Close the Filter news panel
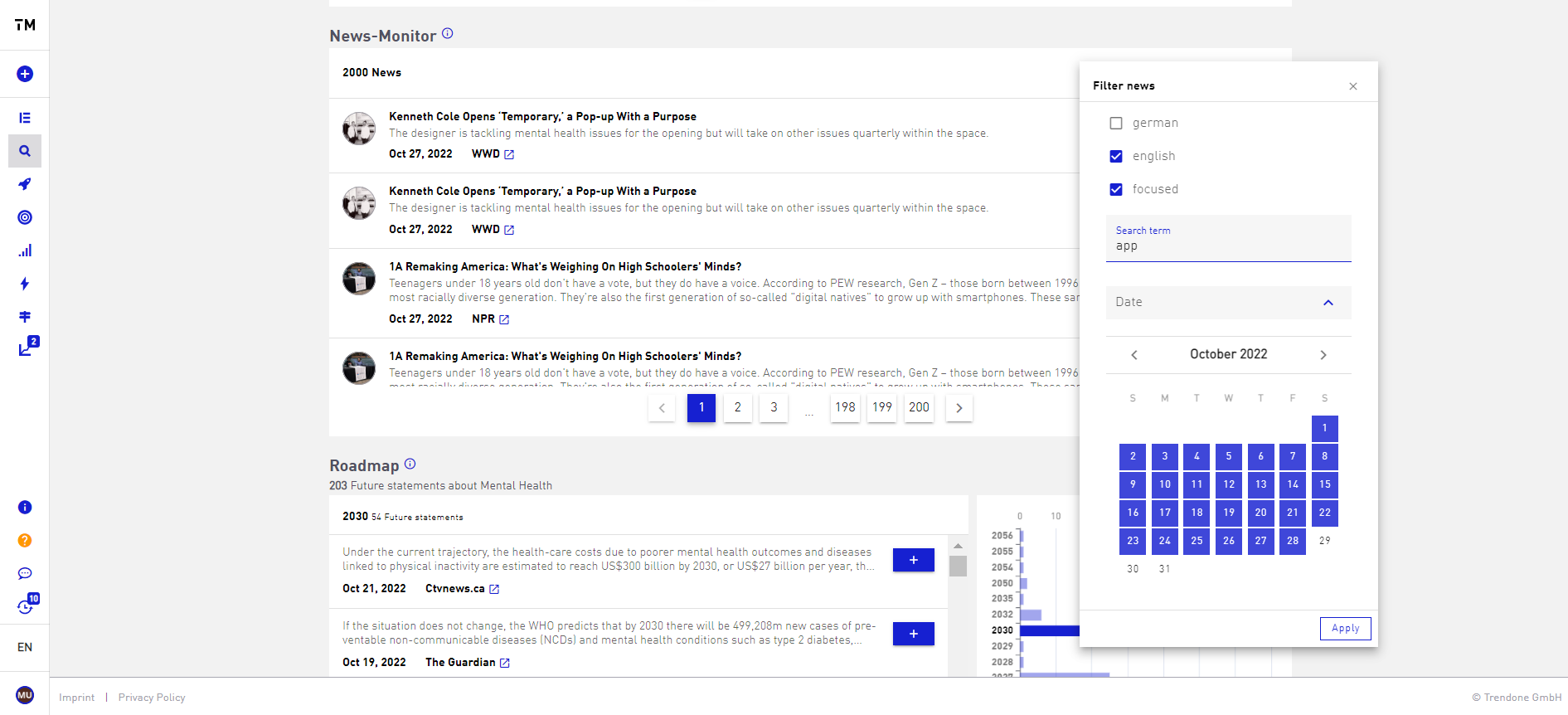This screenshot has height=715, width=1568. (1353, 86)
